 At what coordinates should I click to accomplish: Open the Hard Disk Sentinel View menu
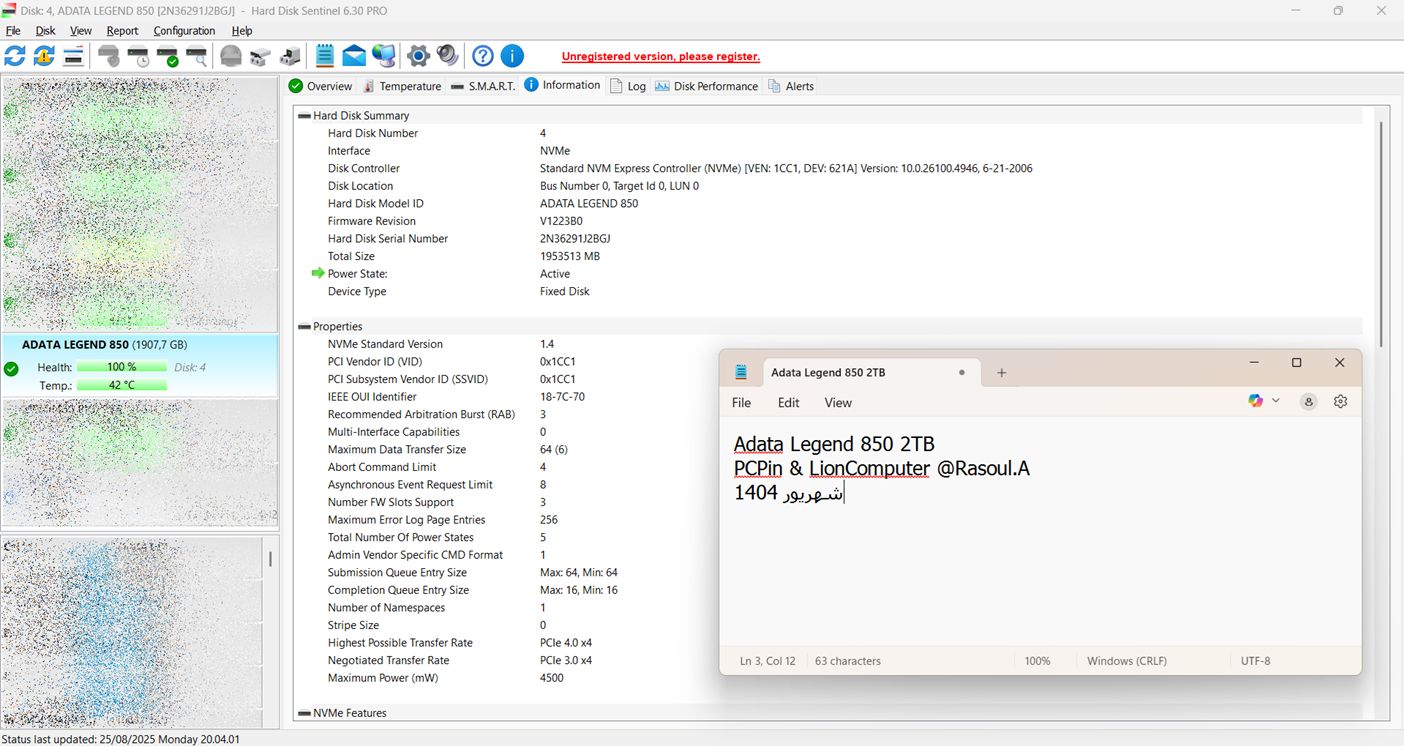click(x=81, y=31)
